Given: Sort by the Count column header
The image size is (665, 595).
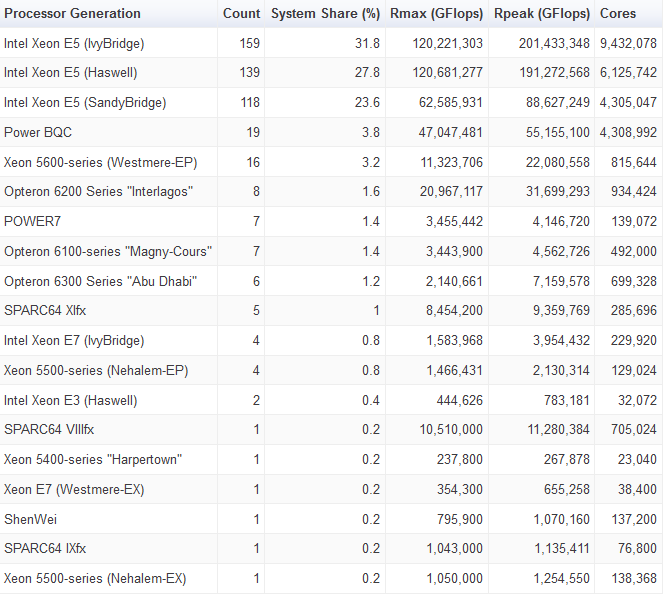Looking at the screenshot, I should [x=241, y=14].
